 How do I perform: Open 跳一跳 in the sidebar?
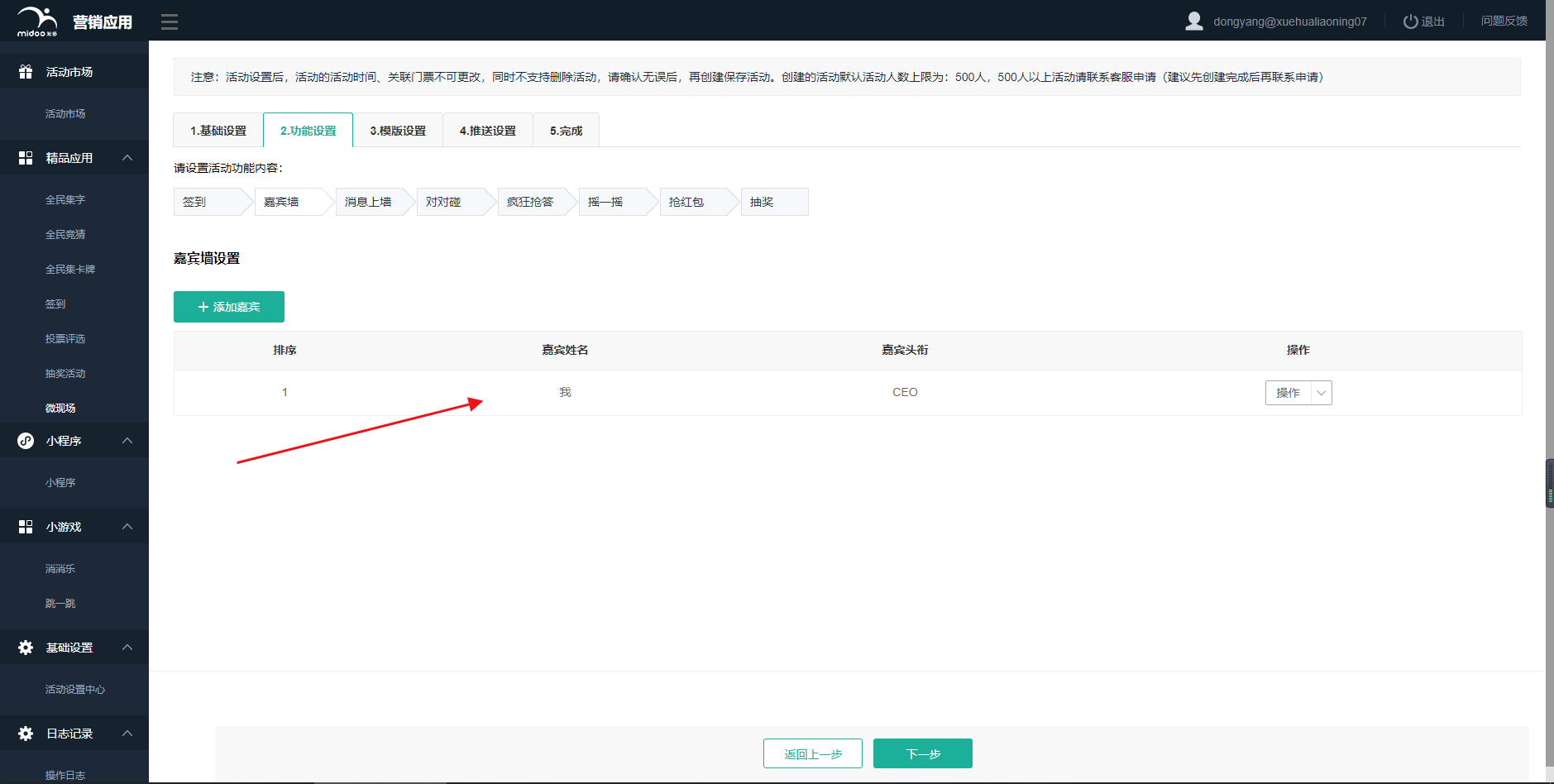60,603
